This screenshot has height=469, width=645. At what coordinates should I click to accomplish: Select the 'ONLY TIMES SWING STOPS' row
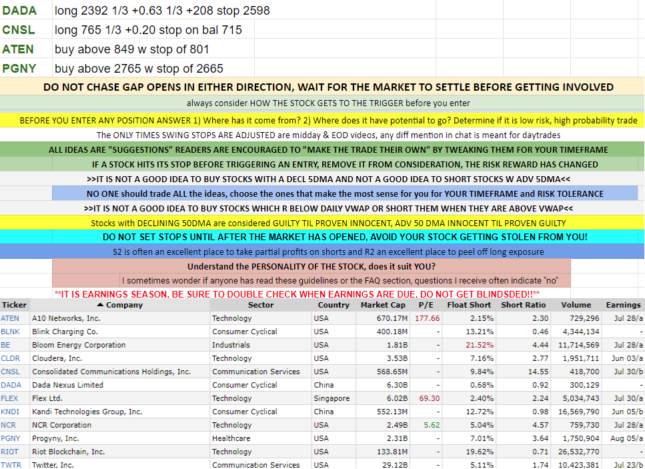(322, 135)
